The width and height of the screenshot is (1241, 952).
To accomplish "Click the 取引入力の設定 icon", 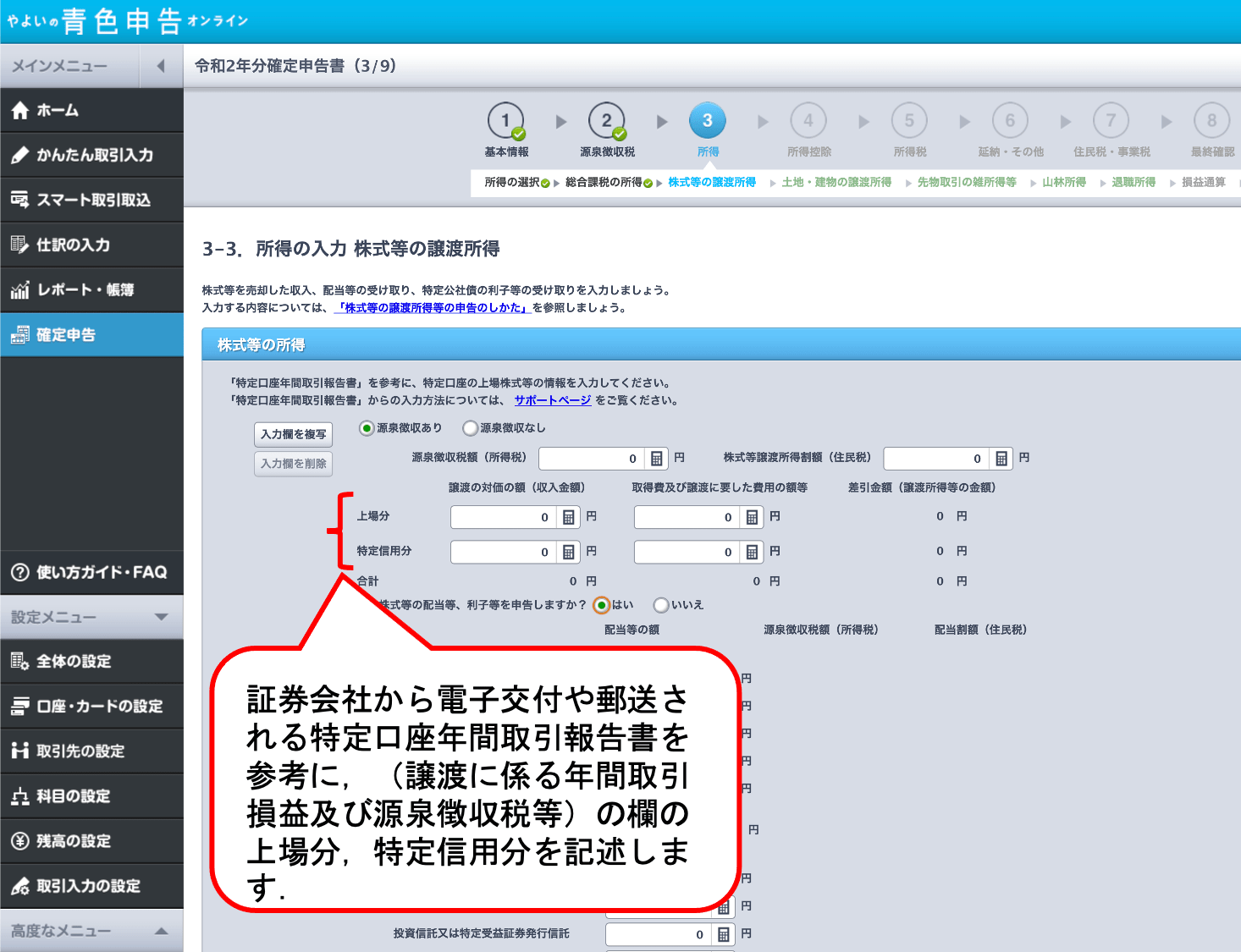I will point(19,886).
